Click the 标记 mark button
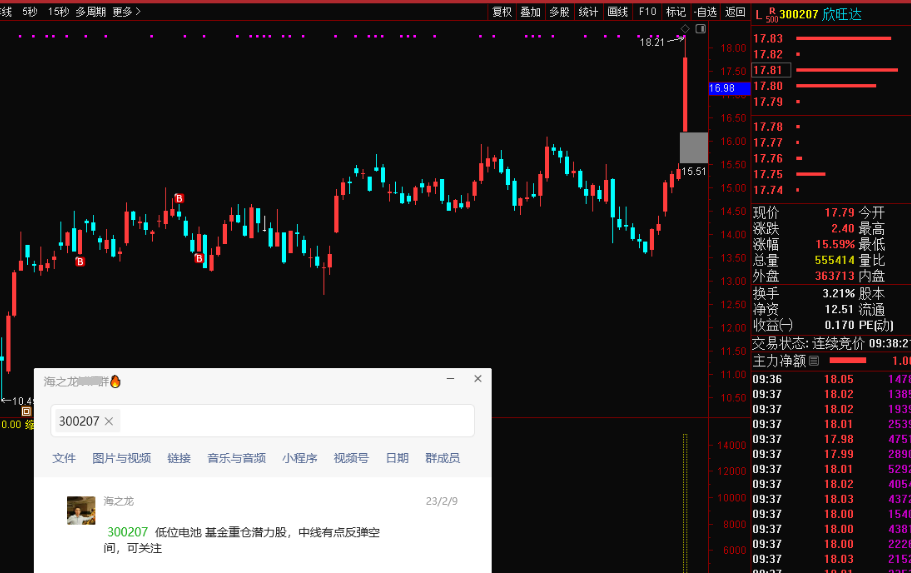911x573 pixels. (676, 12)
